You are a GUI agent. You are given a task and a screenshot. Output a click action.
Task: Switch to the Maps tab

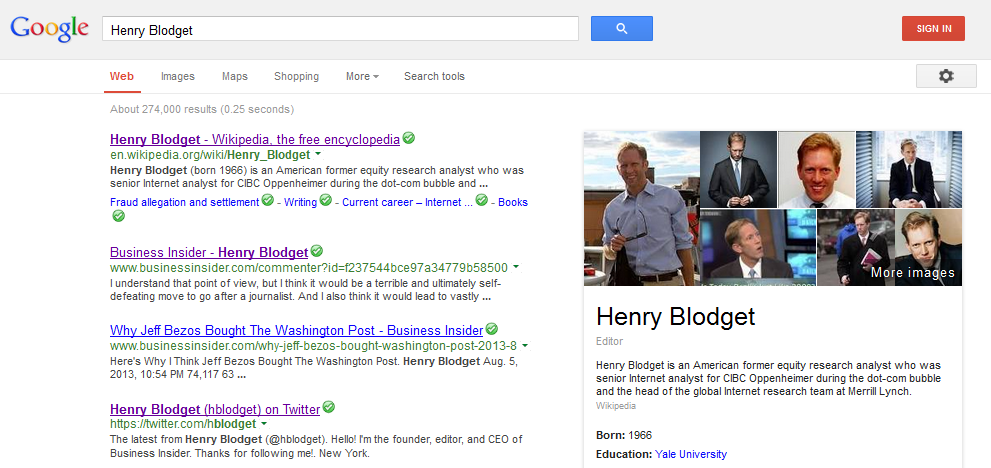click(235, 76)
